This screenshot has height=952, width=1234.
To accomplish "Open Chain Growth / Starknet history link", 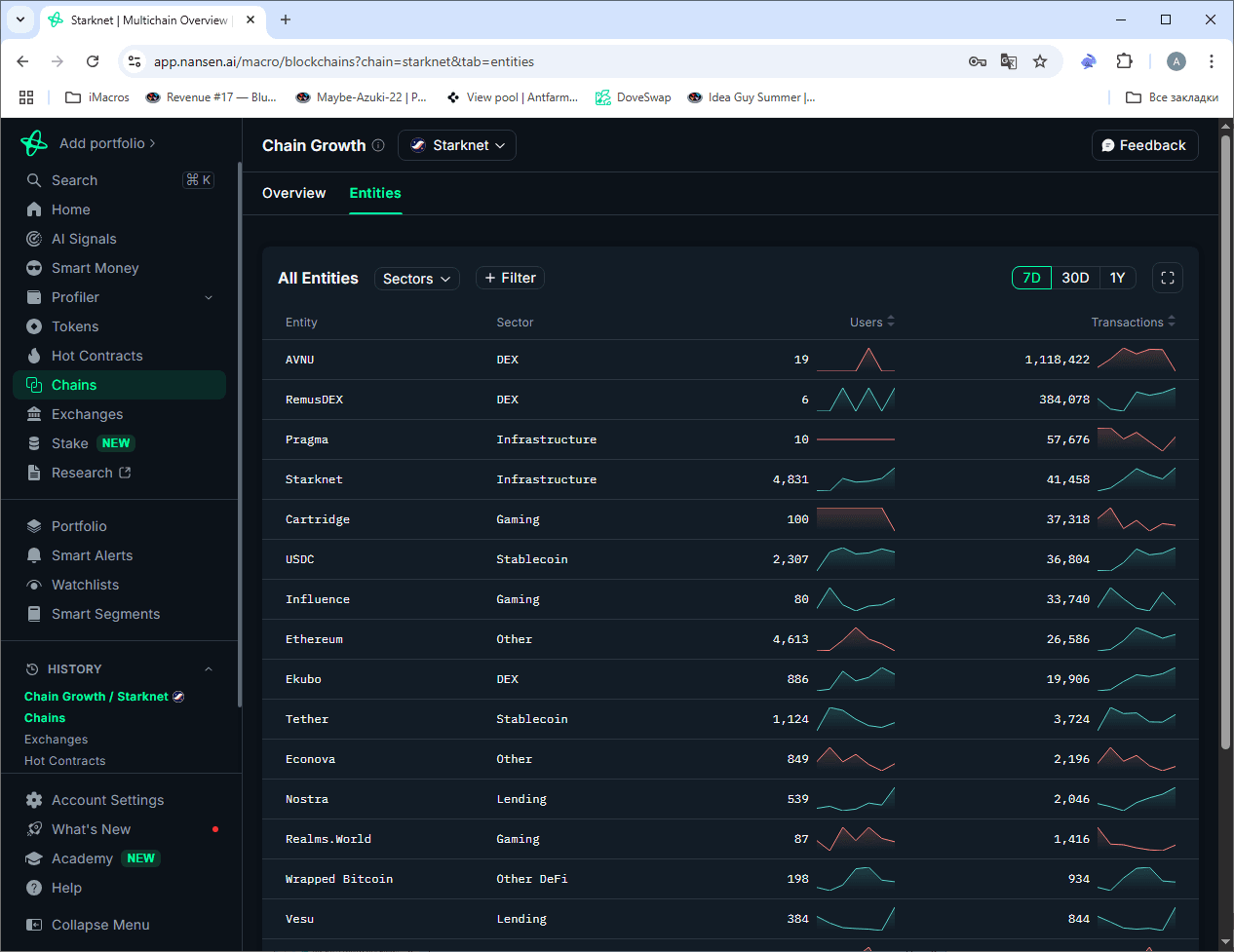I will point(104,697).
